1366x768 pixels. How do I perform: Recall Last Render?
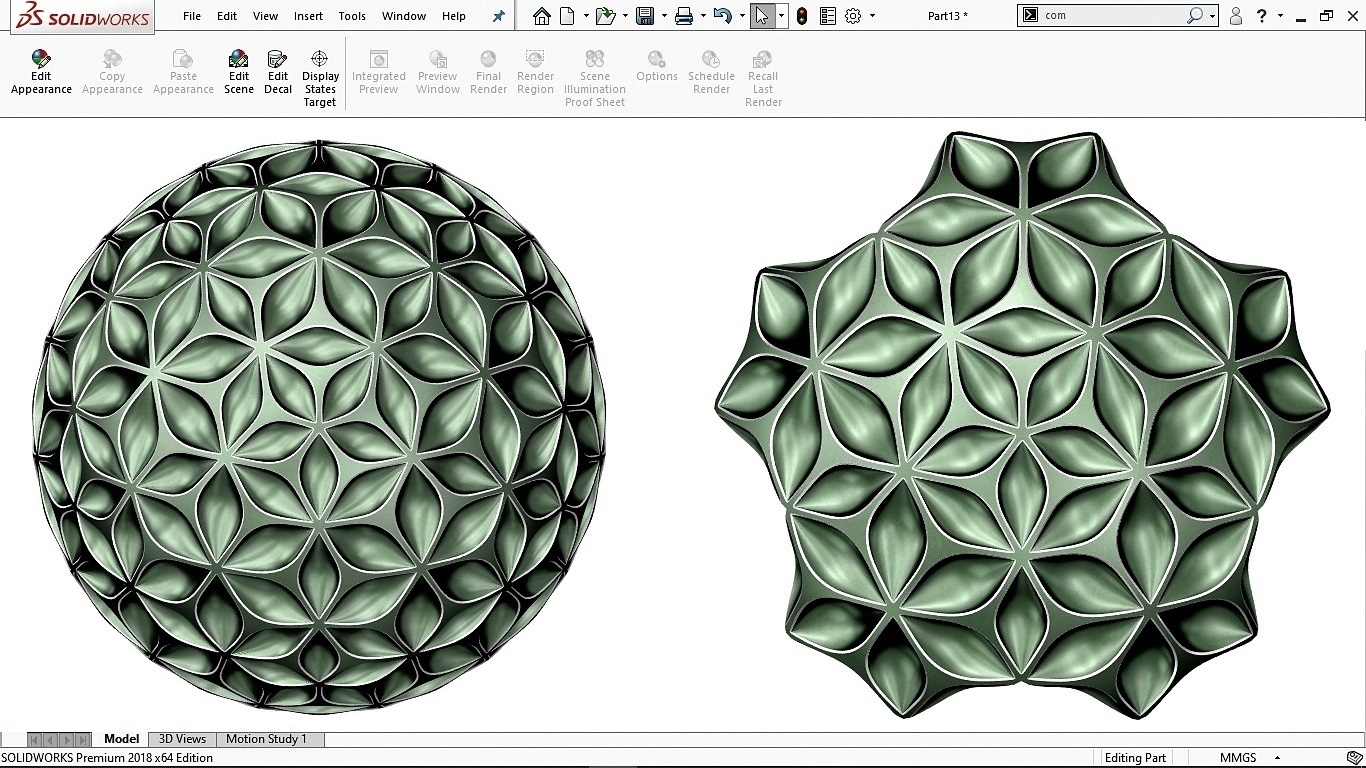point(763,79)
